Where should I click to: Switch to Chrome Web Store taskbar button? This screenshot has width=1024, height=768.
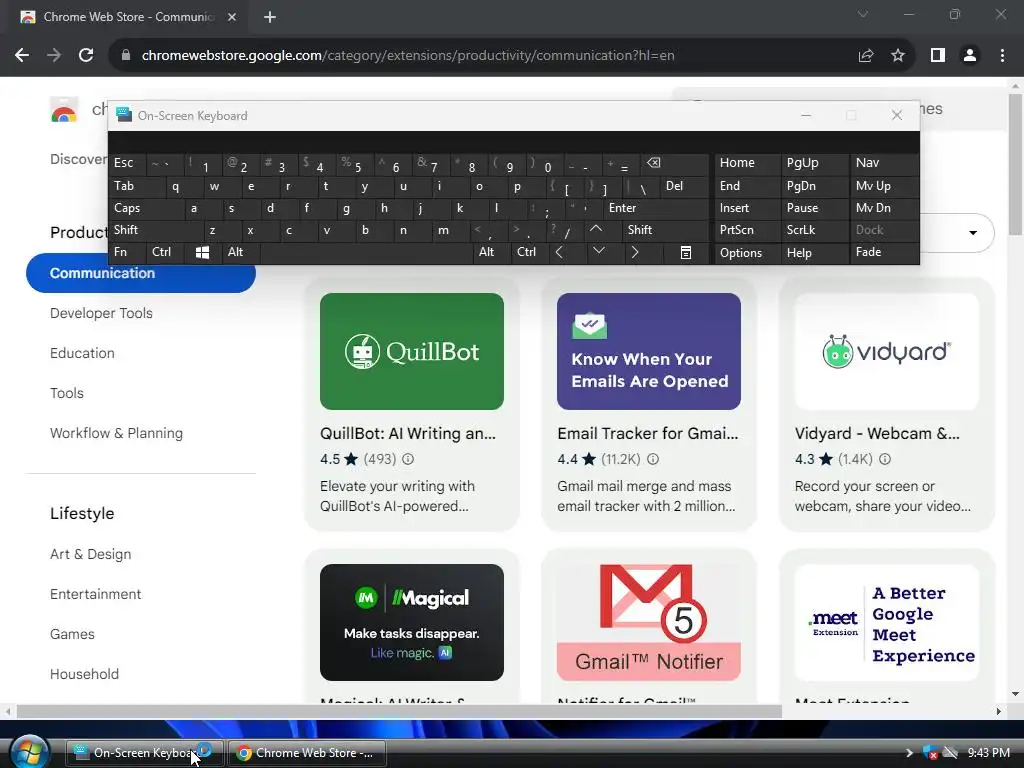click(307, 753)
